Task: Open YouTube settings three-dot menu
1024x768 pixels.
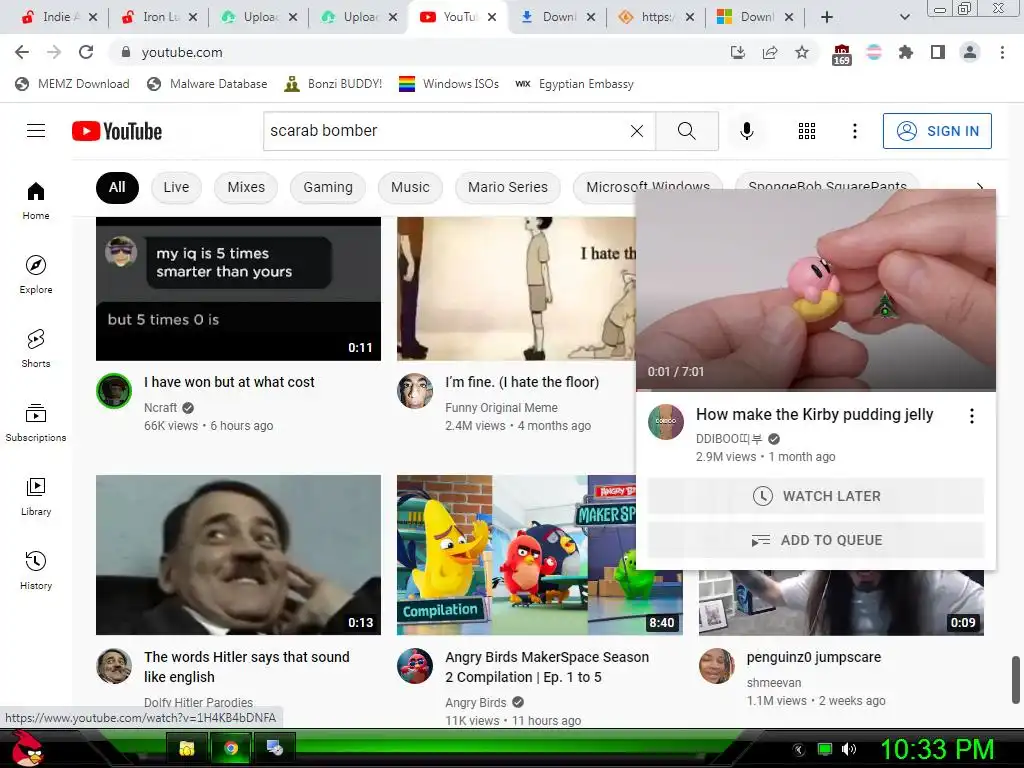Action: click(x=854, y=131)
